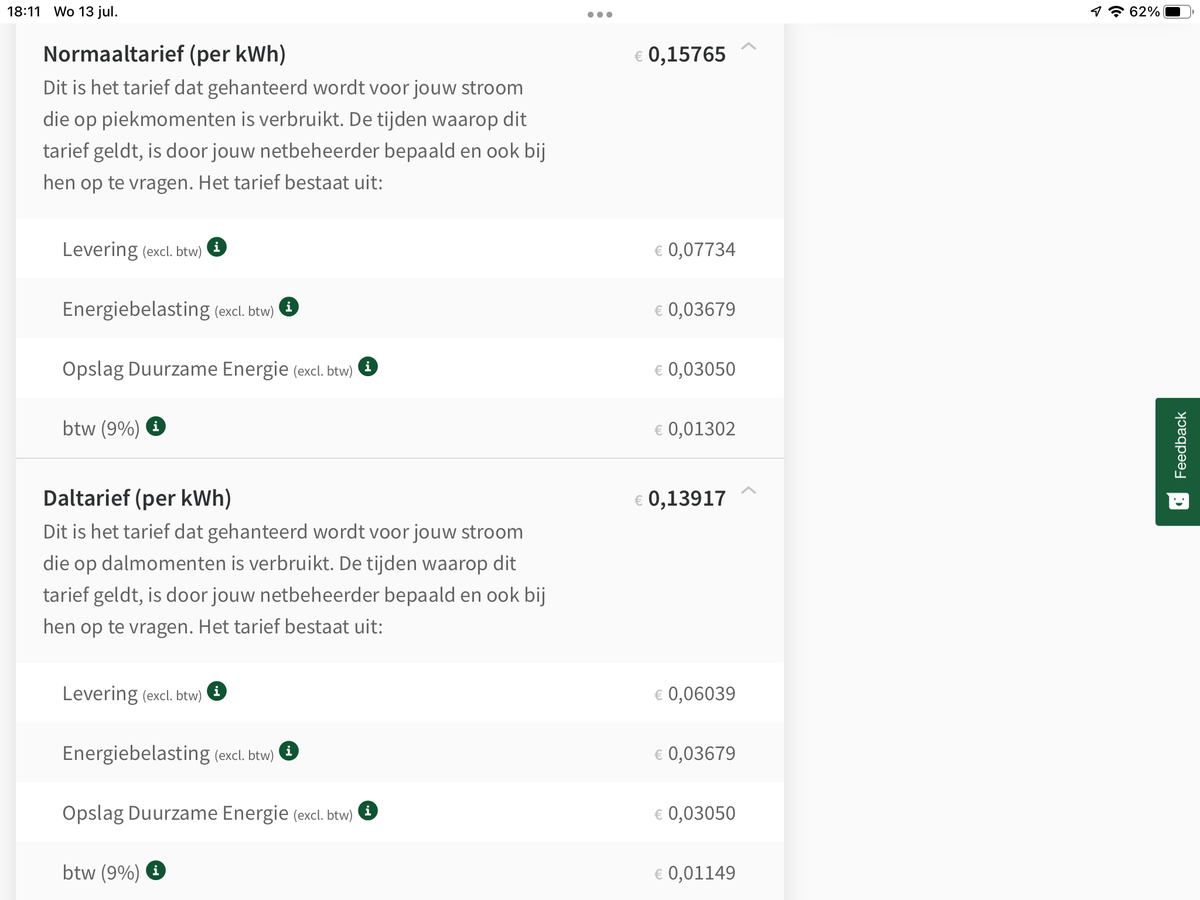Click btw (9%) info icon in Daltarief section
This screenshot has height=900, width=1200.
tap(156, 871)
